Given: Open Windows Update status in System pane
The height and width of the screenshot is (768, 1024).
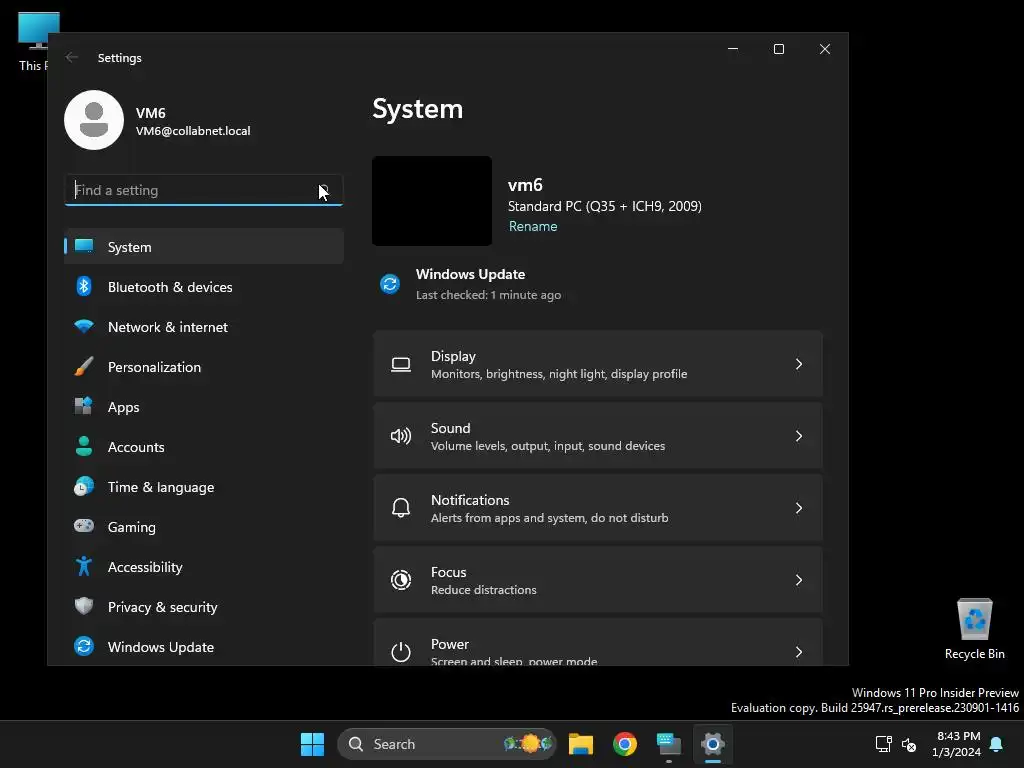Looking at the screenshot, I should point(470,284).
